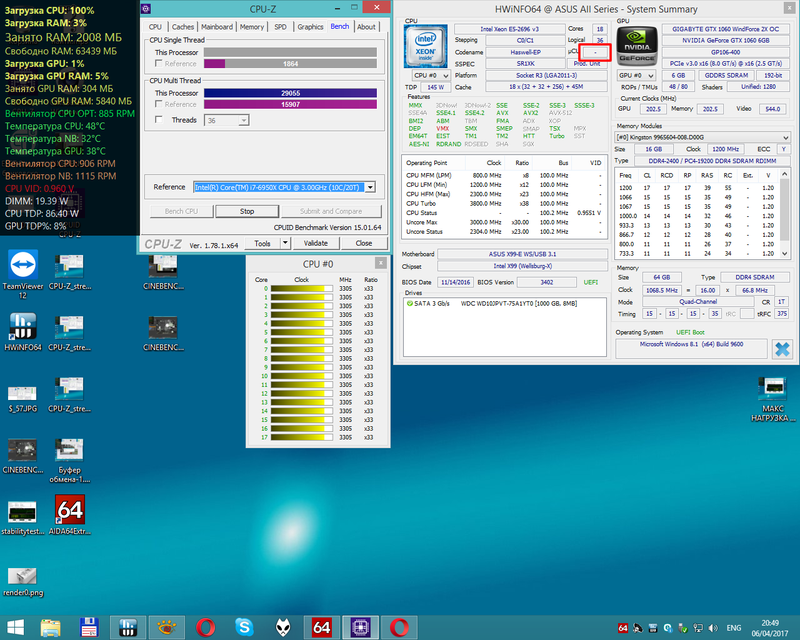The width and height of the screenshot is (800, 640).
Task: Switch to HWiNFO64 in the taskbar
Action: tap(128, 628)
